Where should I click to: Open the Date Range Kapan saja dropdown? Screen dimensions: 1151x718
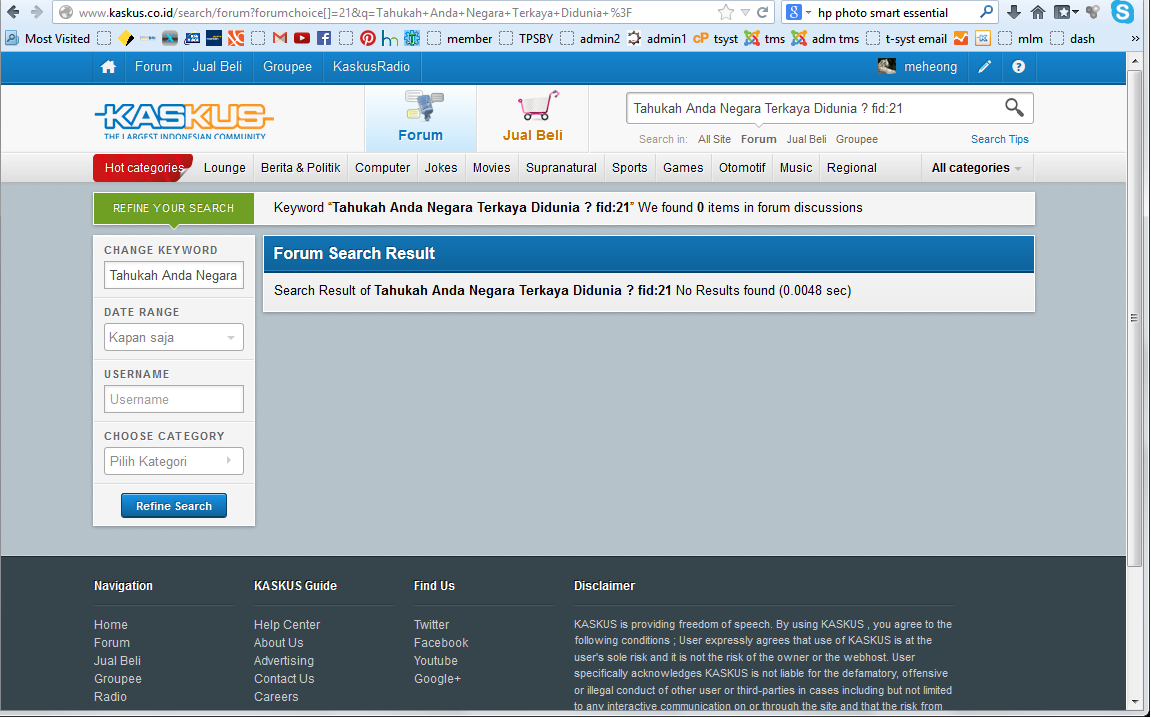[174, 337]
